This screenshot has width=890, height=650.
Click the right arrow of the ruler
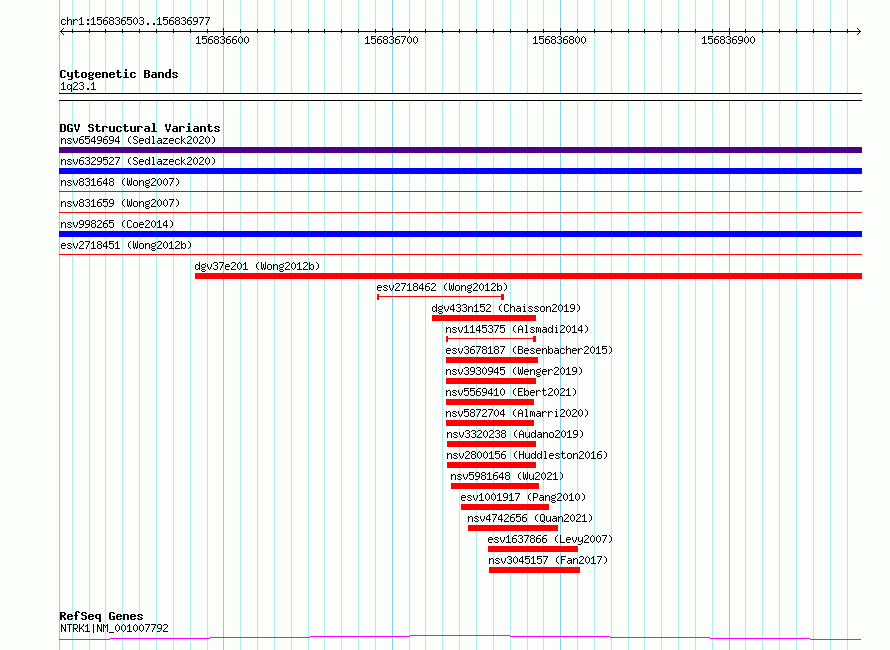859,32
